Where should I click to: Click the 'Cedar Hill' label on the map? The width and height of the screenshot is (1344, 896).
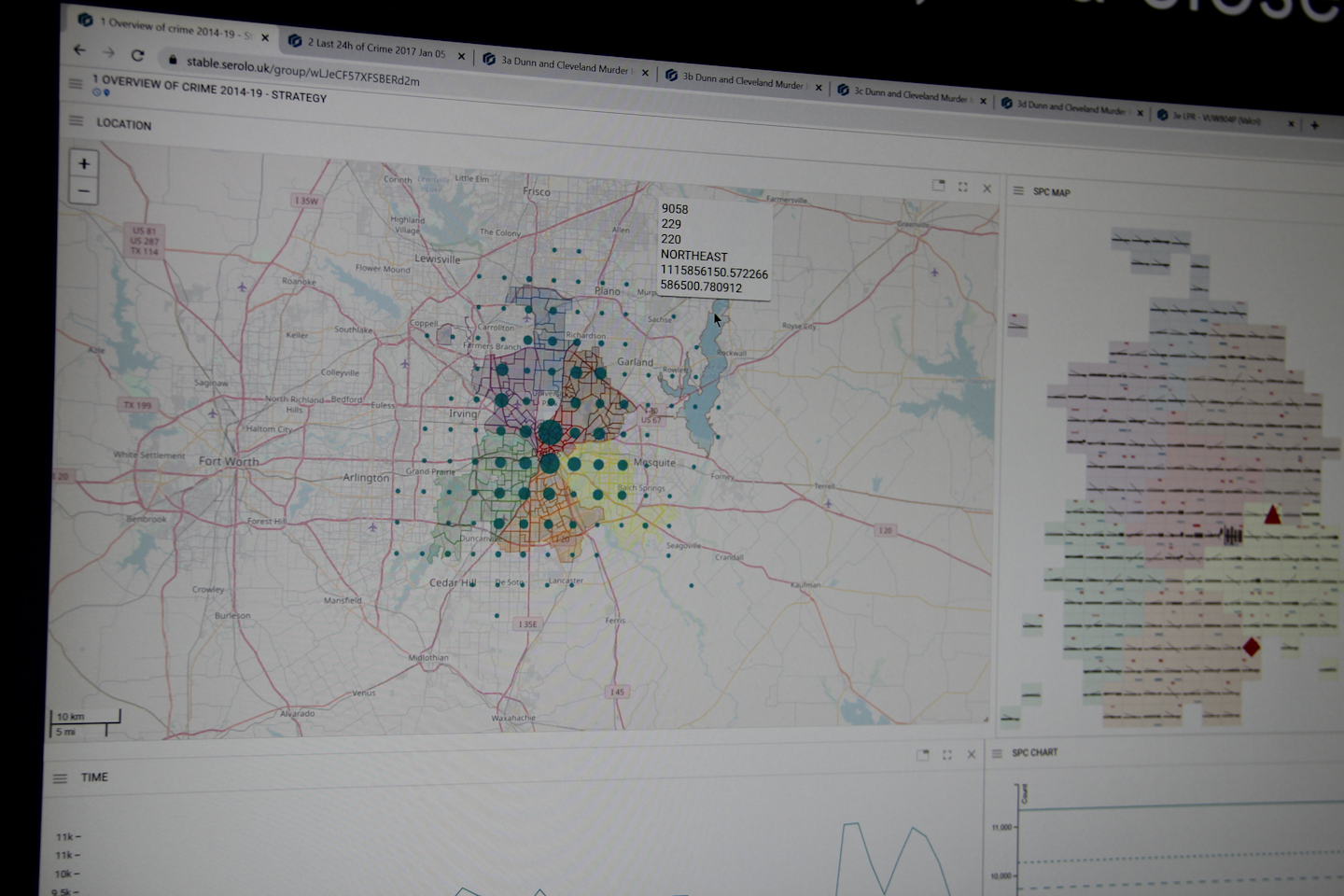[x=452, y=582]
